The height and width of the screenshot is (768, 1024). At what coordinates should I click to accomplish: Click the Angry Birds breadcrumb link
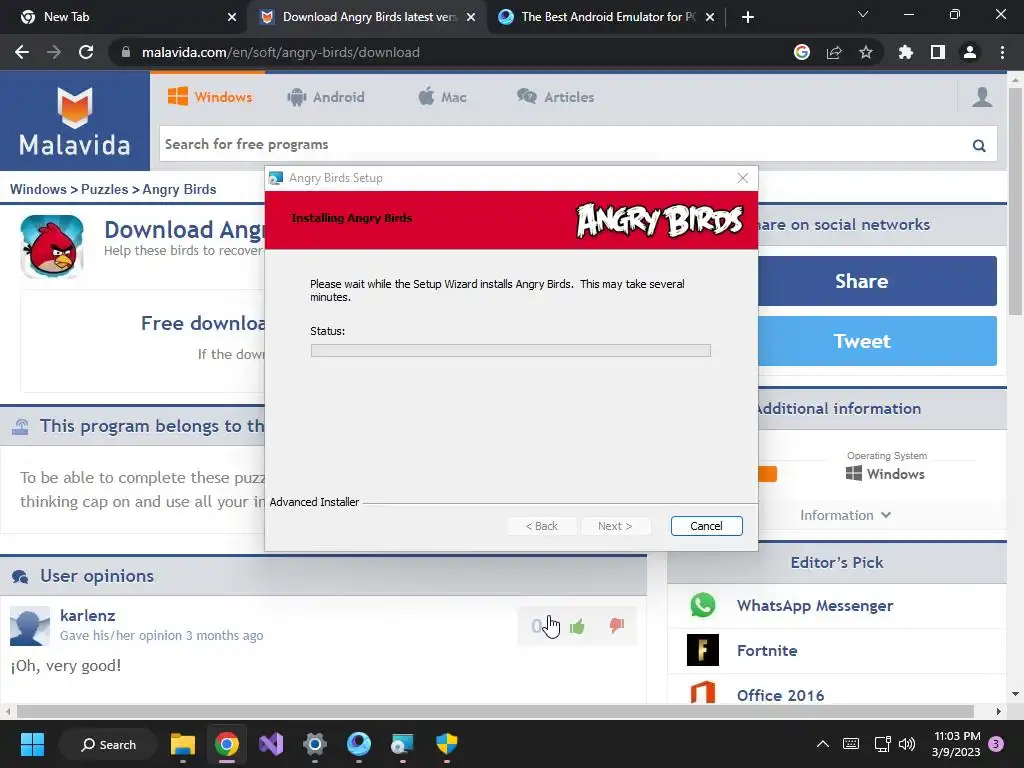(x=179, y=189)
